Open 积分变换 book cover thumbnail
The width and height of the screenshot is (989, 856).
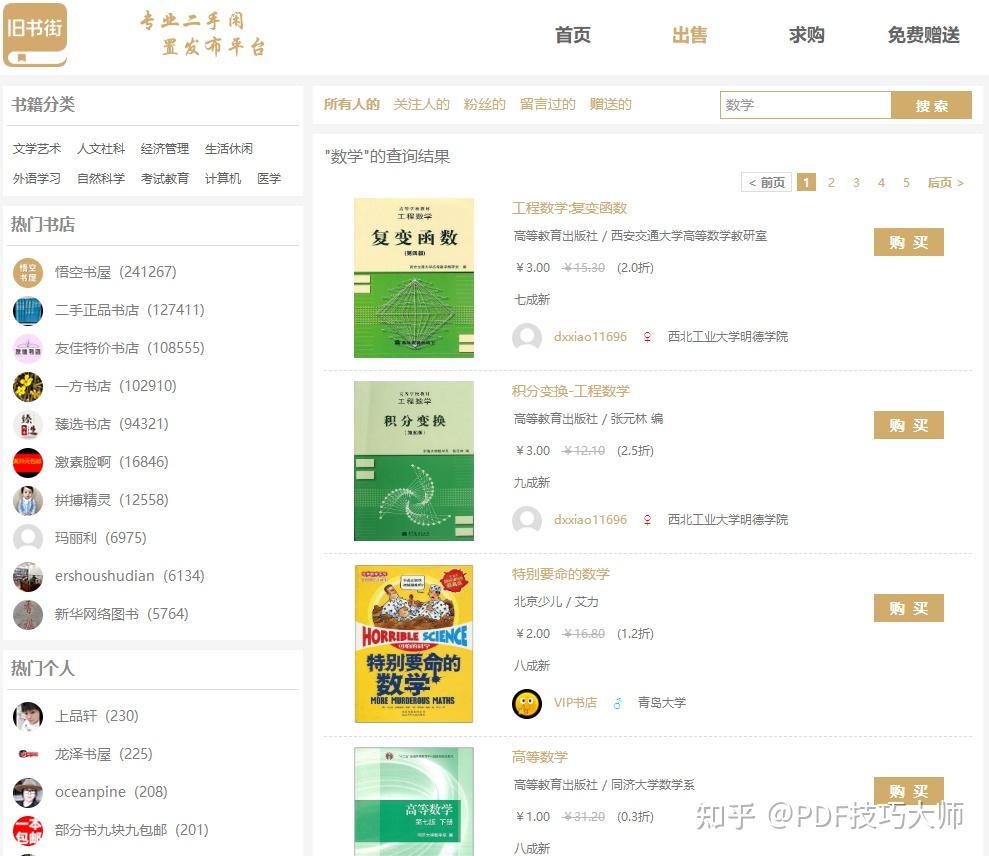(x=414, y=461)
